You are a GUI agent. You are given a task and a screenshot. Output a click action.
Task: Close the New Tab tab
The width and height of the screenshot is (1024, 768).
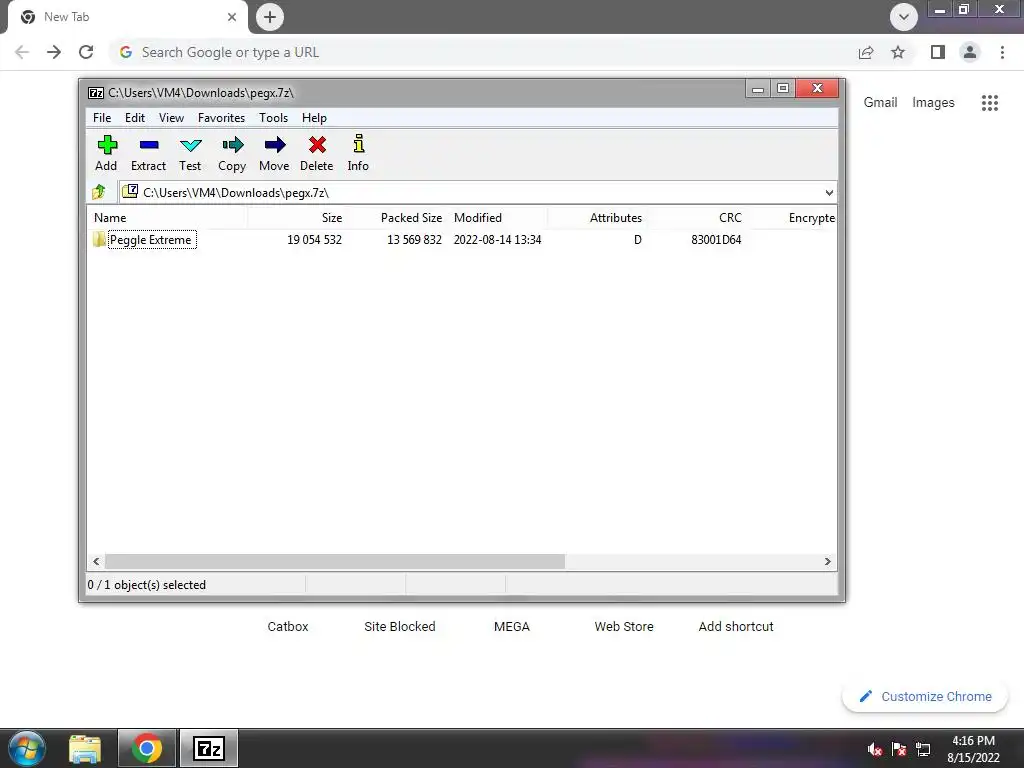click(x=232, y=17)
